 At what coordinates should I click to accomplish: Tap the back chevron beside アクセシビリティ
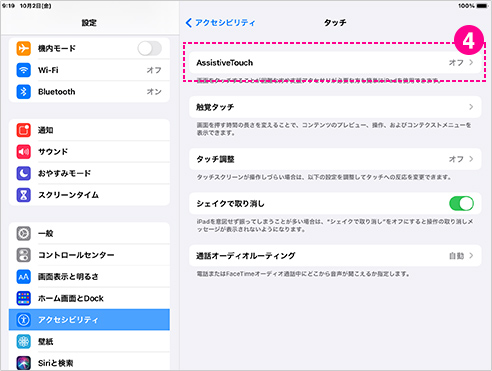(189, 23)
